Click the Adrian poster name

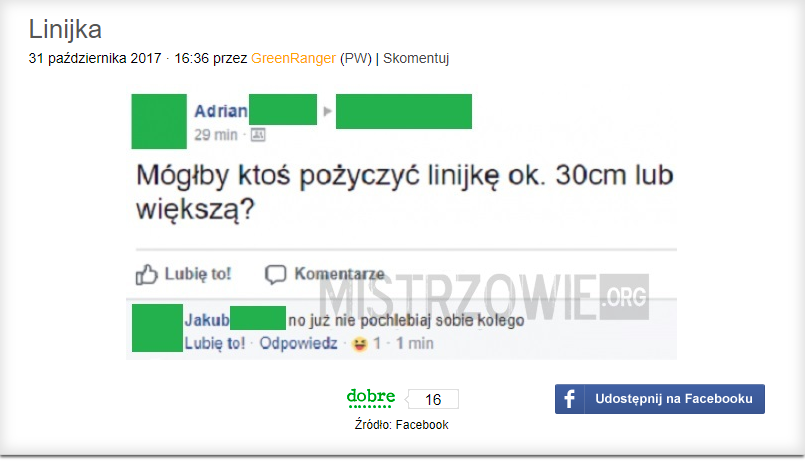221,111
